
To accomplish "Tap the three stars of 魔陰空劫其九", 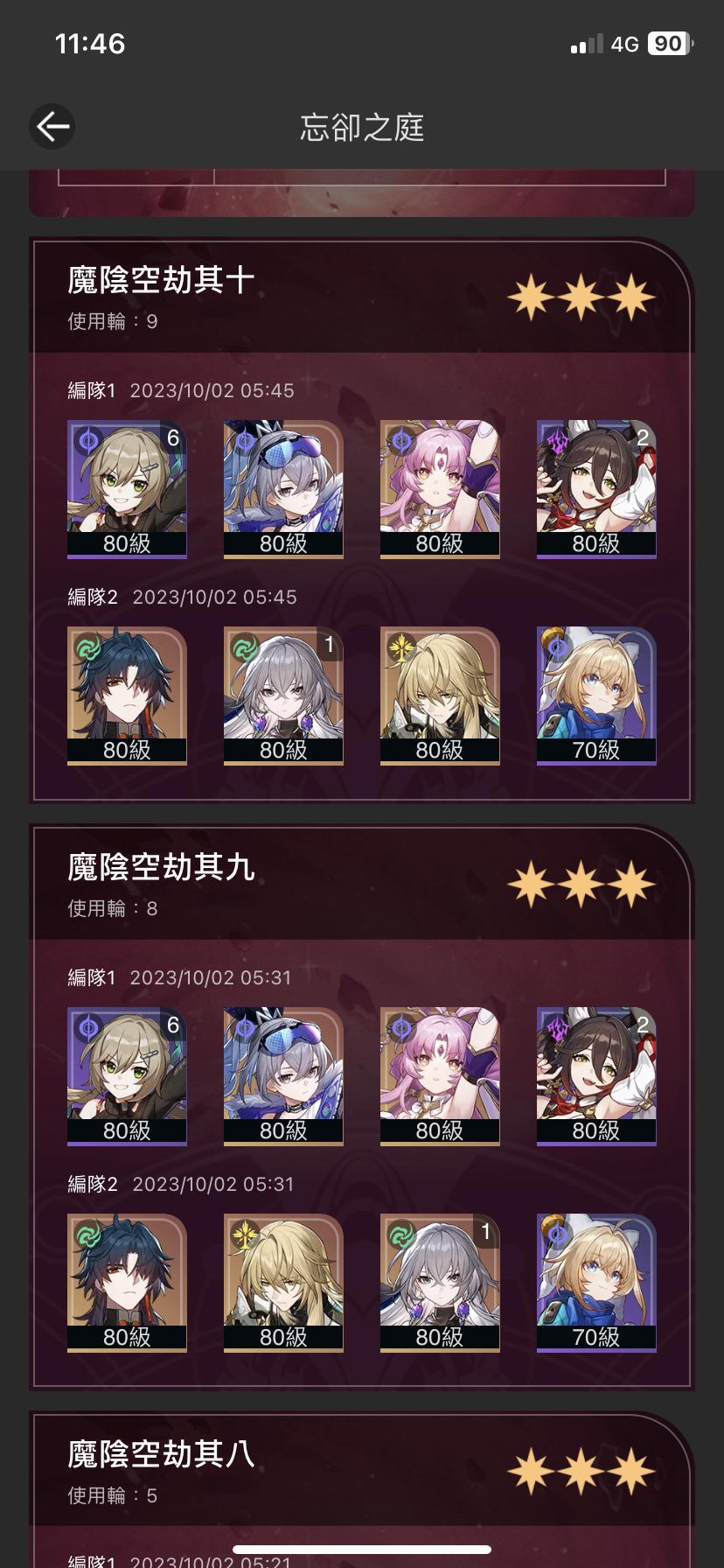I will (x=581, y=885).
